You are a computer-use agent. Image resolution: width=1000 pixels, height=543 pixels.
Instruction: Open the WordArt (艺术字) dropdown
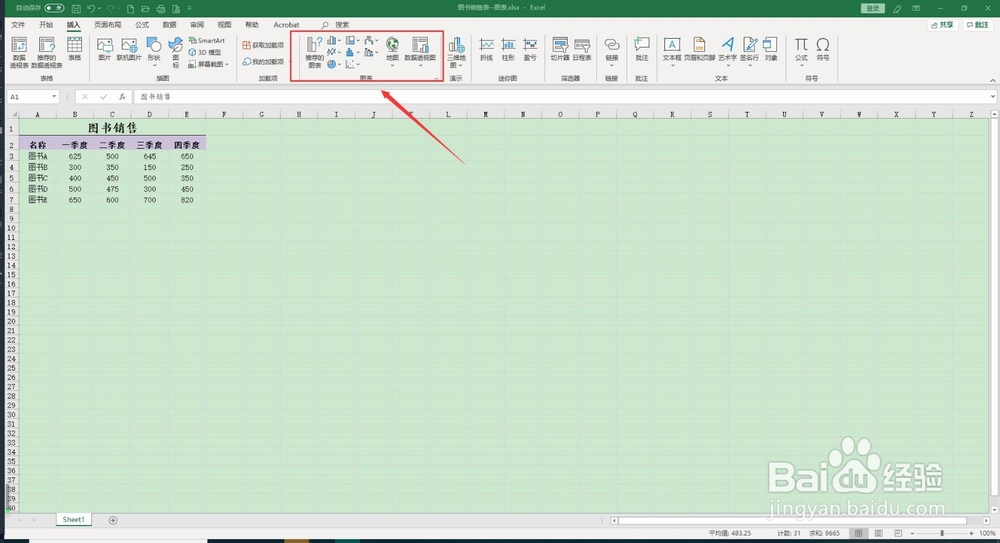(728, 52)
